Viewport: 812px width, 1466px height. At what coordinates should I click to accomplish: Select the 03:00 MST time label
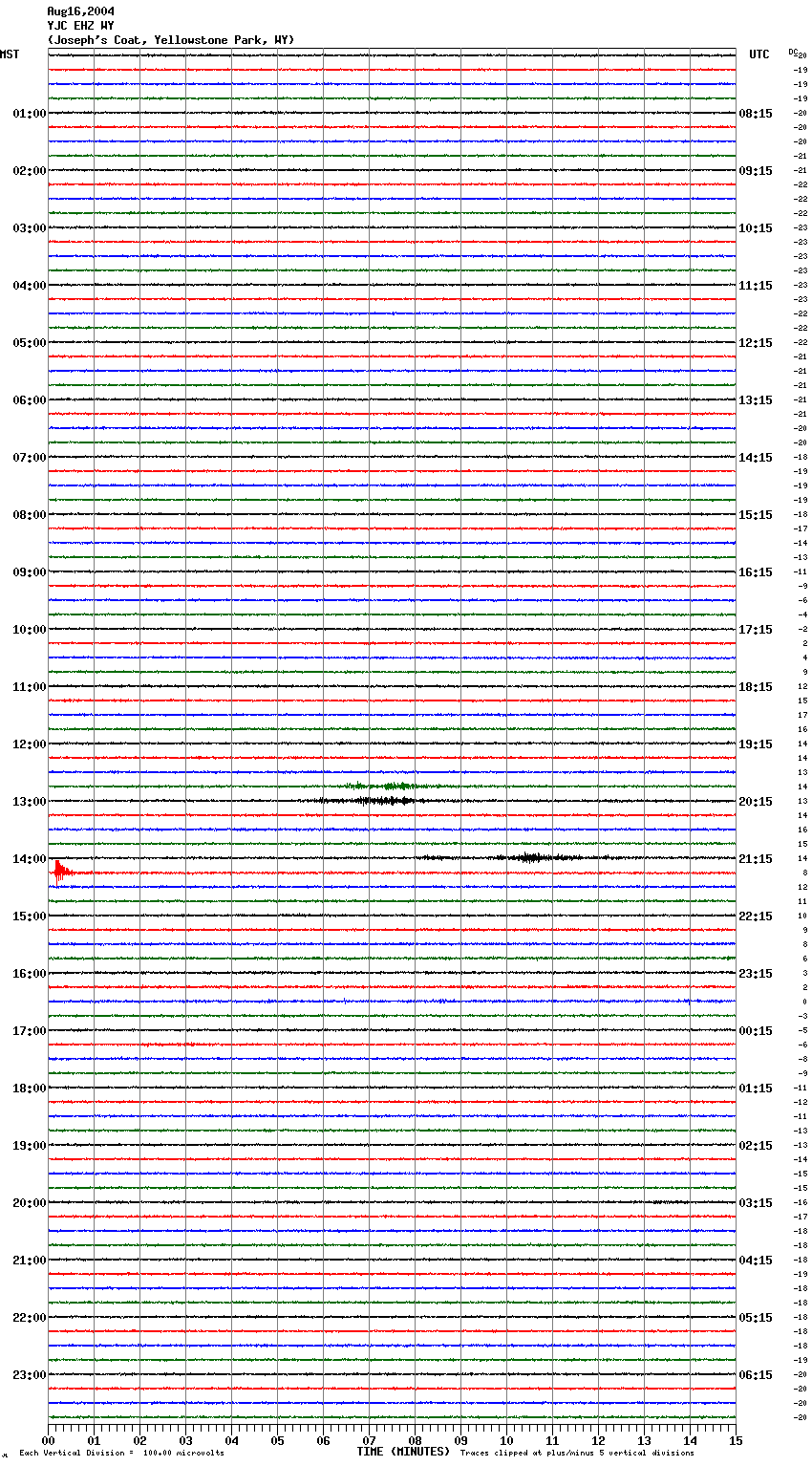[29, 228]
